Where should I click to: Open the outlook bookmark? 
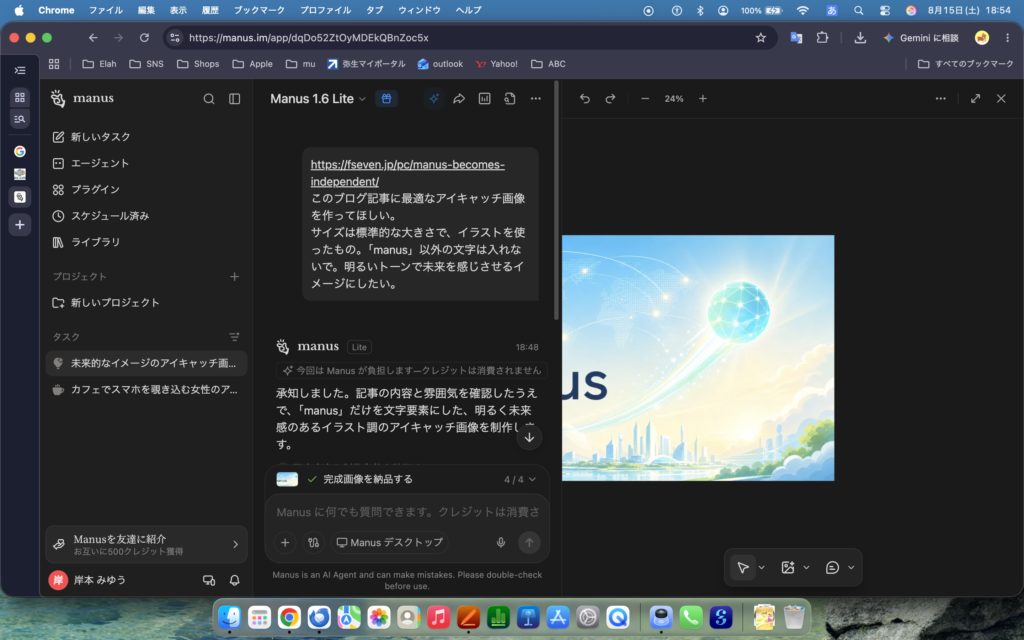[440, 64]
